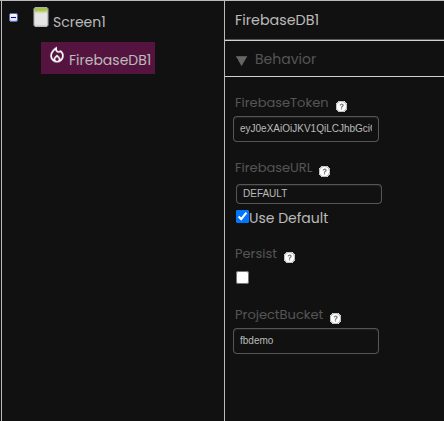Click the FirebaseDB1 properties panel title
Image resolution: width=444 pixels, height=421 pixels.
click(x=277, y=20)
